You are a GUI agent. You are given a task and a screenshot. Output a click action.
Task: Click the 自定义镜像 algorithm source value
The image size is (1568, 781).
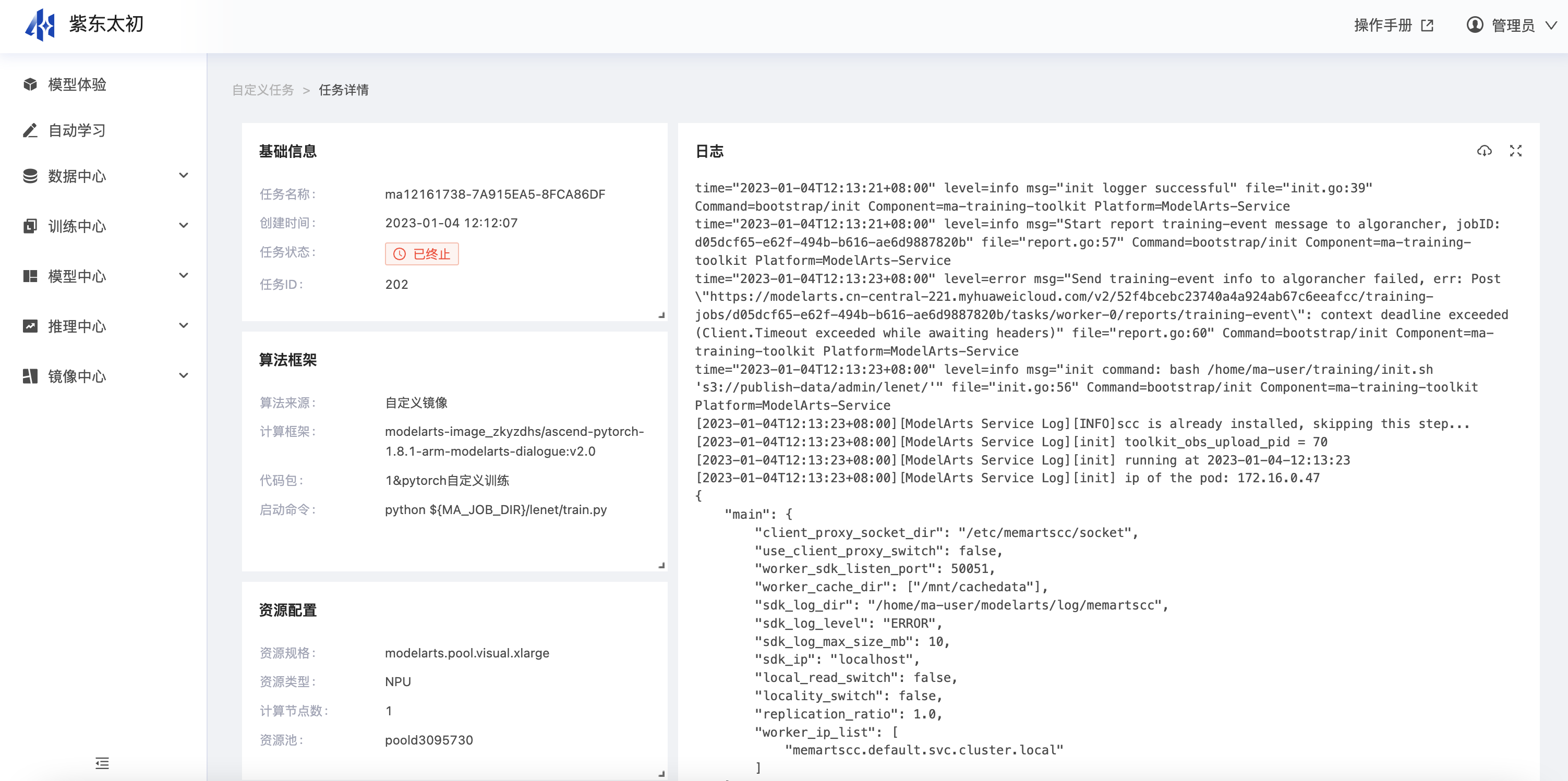tap(416, 402)
